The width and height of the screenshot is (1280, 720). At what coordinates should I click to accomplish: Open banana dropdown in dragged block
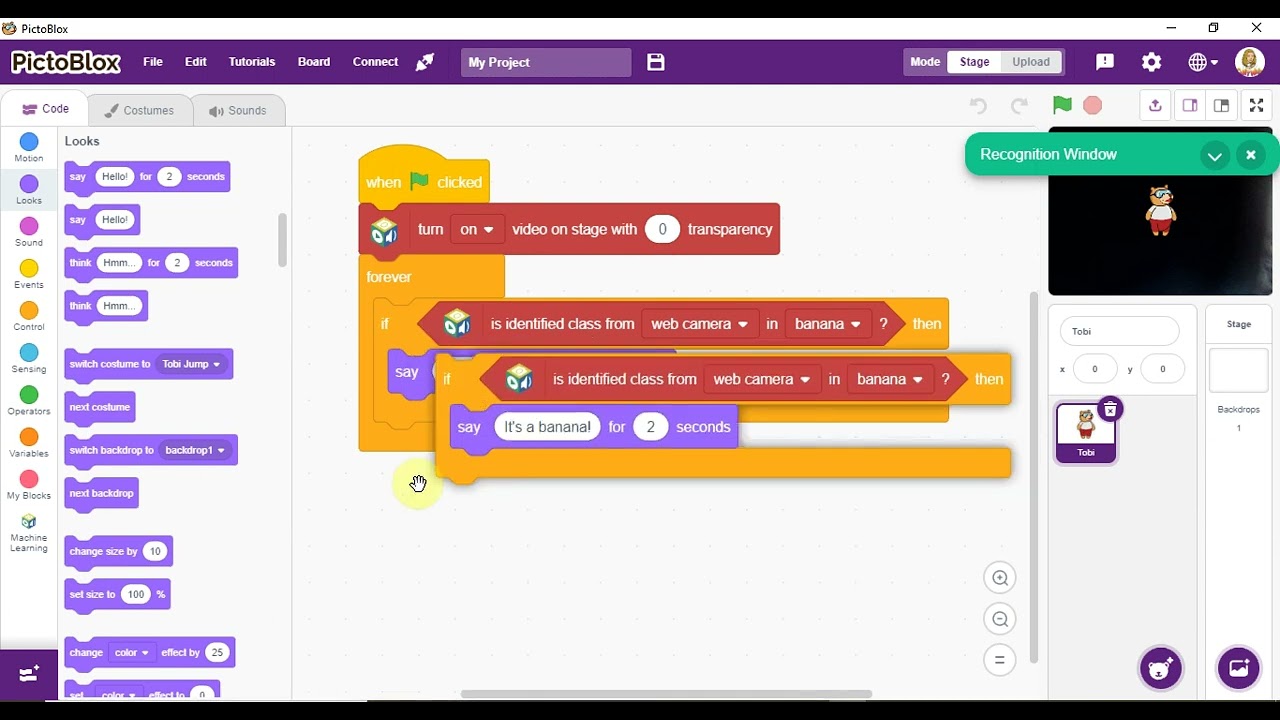tap(889, 379)
